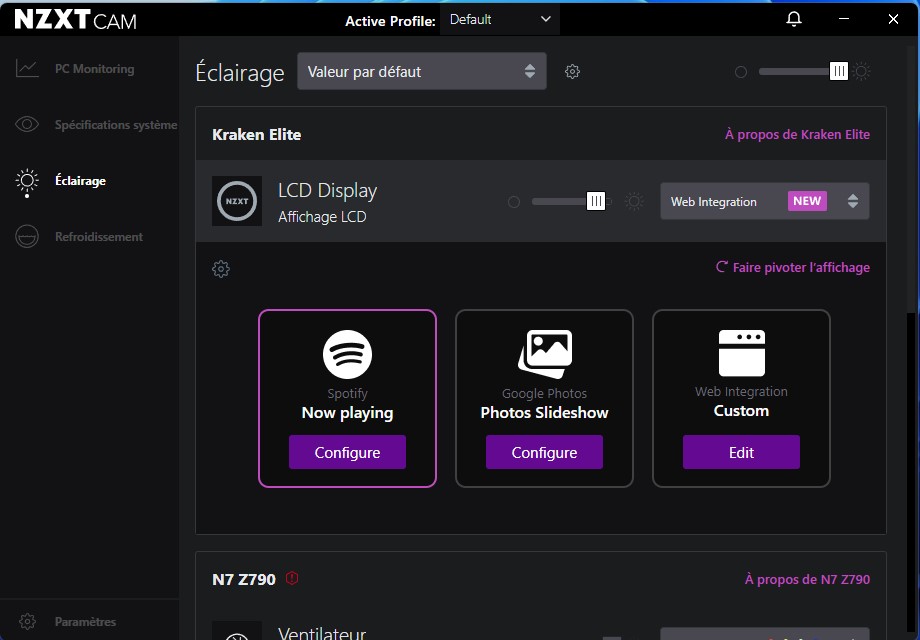
Task: Click the gear icon below LCD Display
Action: click(221, 269)
